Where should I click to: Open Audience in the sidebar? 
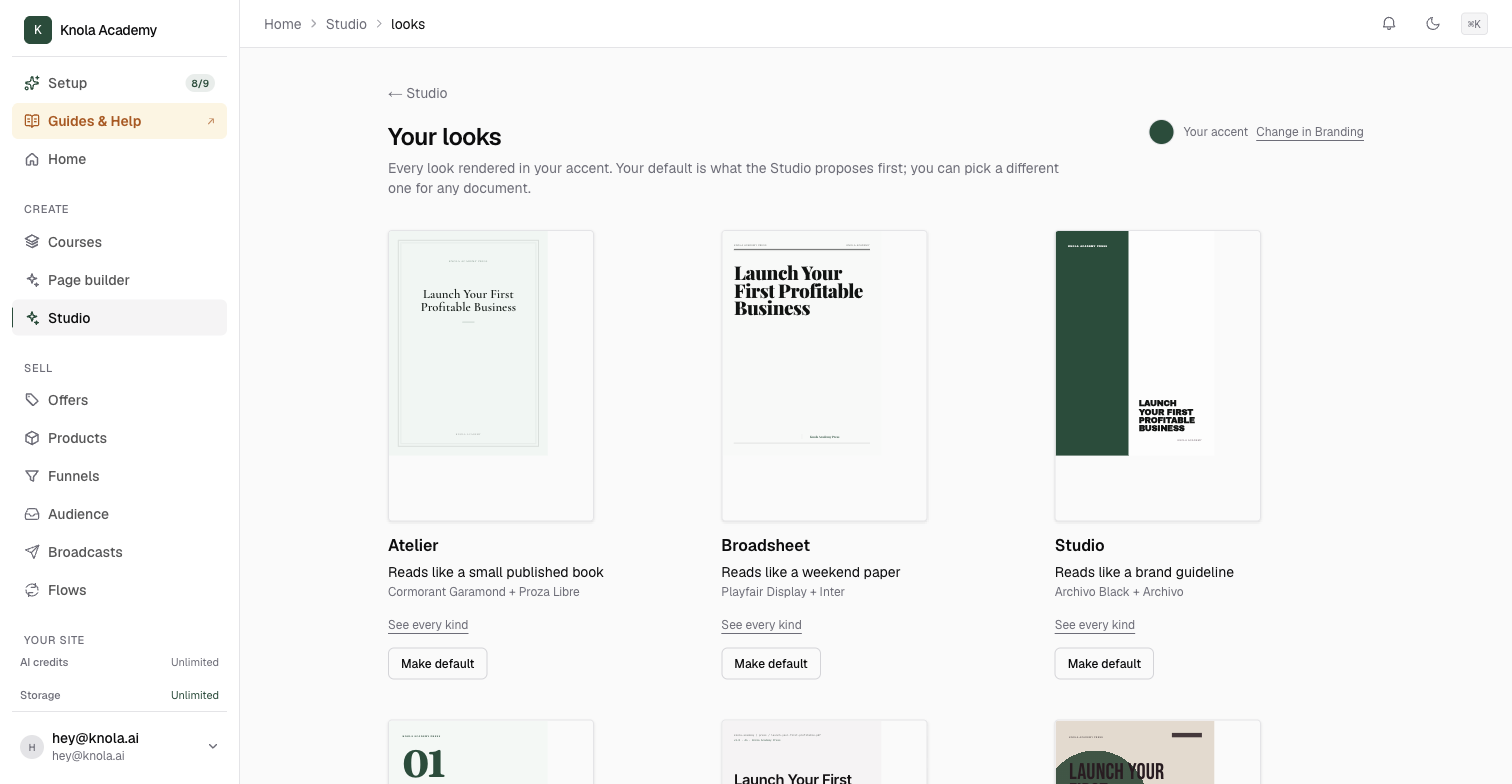119,514
